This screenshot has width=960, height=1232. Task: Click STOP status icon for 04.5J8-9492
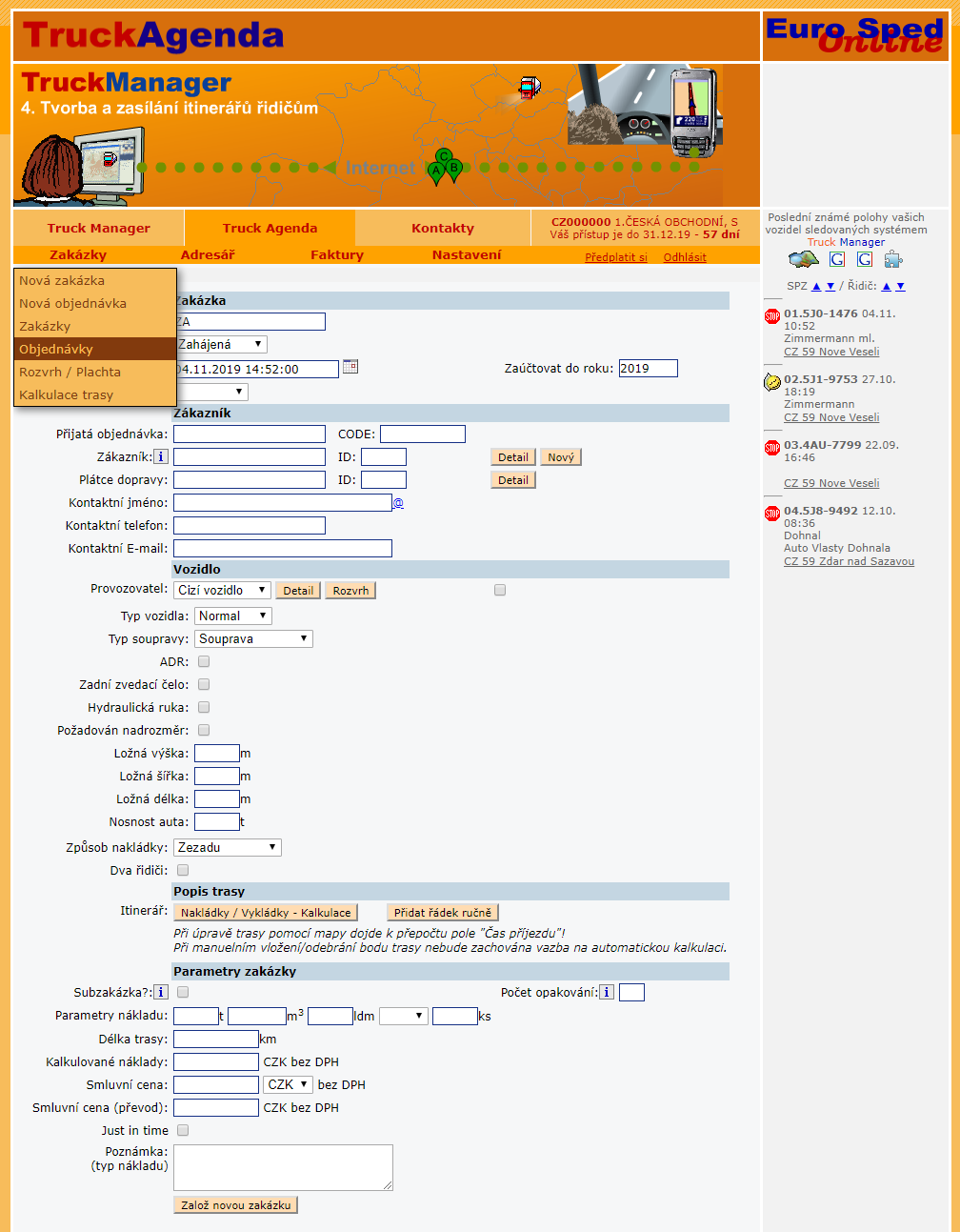(x=772, y=514)
